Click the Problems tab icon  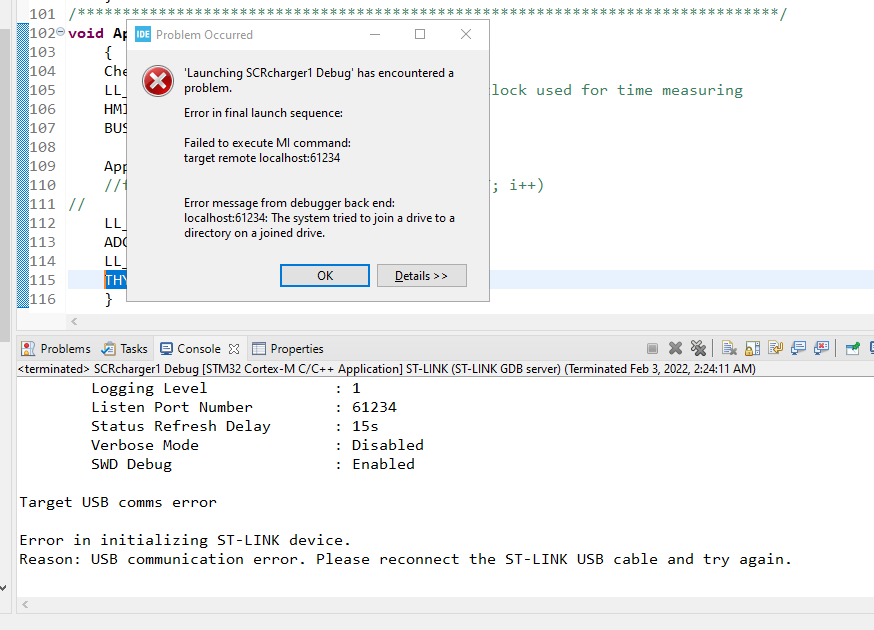point(28,349)
